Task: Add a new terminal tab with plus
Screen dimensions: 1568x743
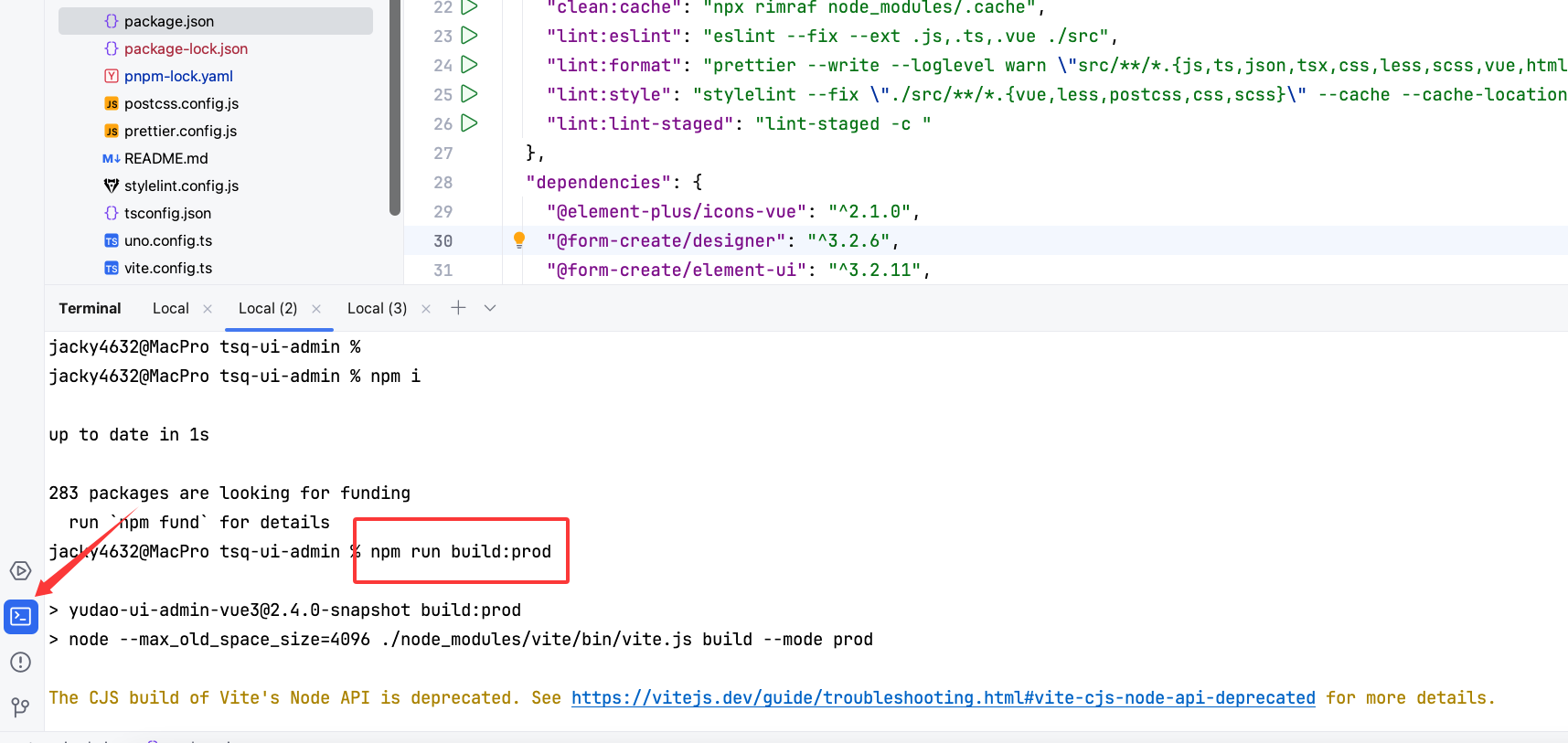Action: [458, 308]
